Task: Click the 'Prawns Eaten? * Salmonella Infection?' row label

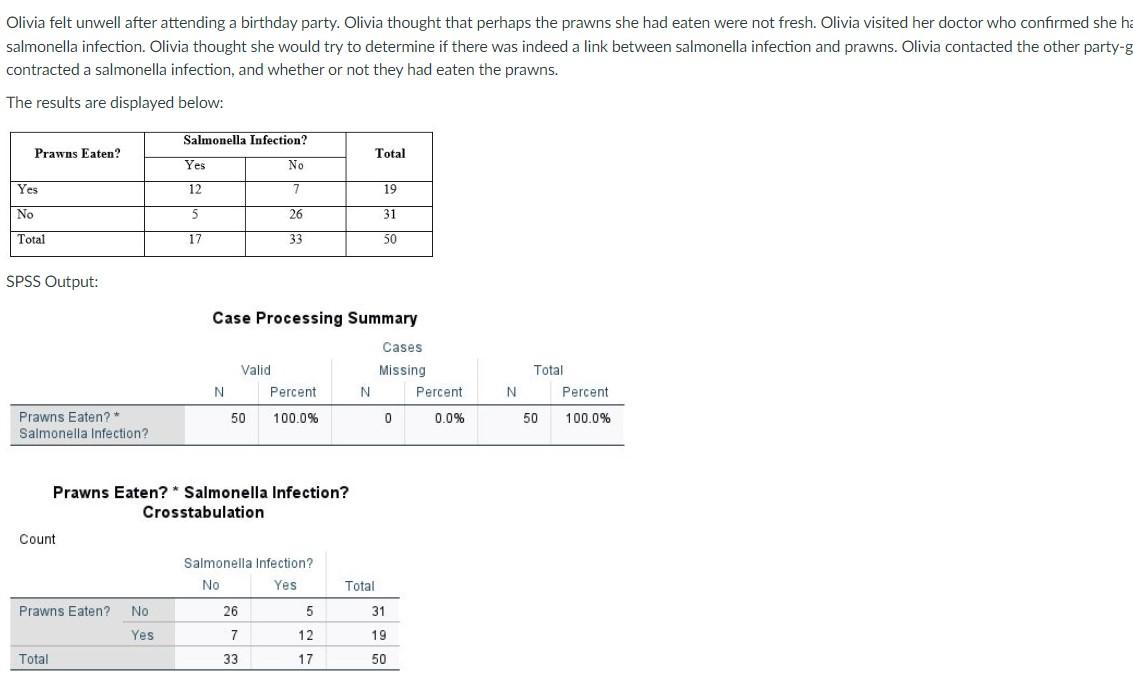Action: click(84, 425)
